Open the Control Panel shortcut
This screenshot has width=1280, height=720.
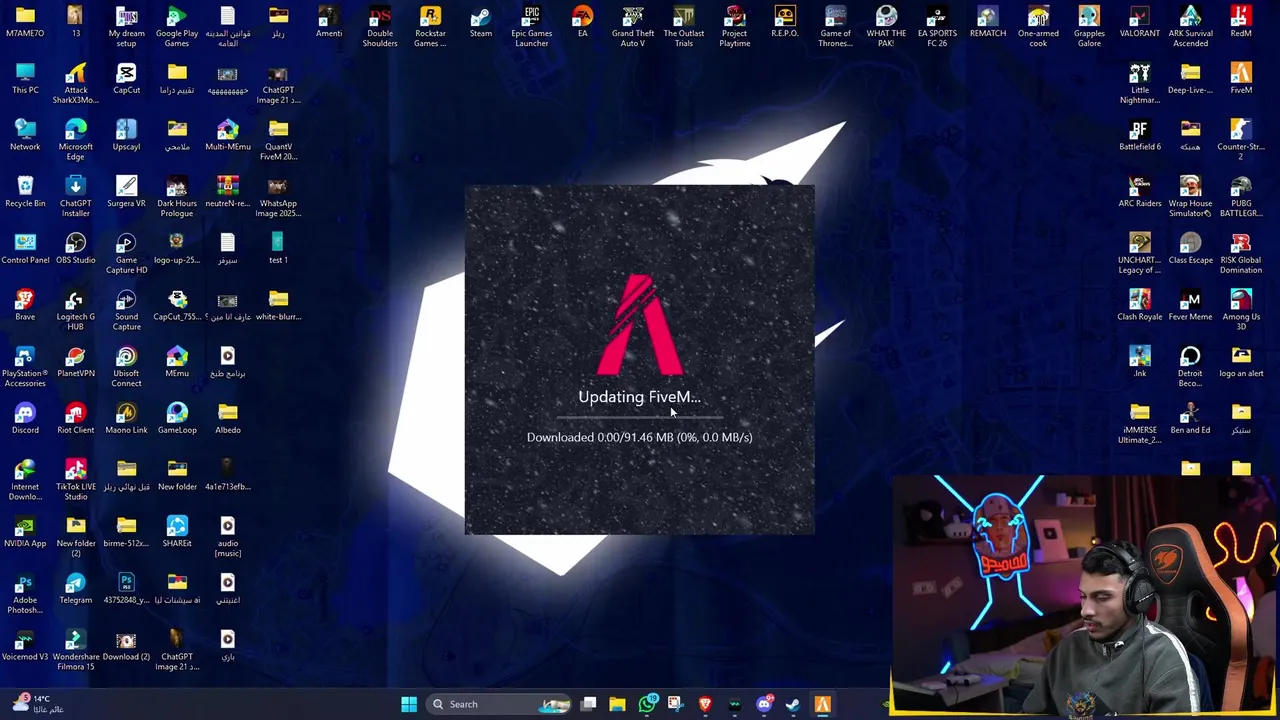(25, 249)
